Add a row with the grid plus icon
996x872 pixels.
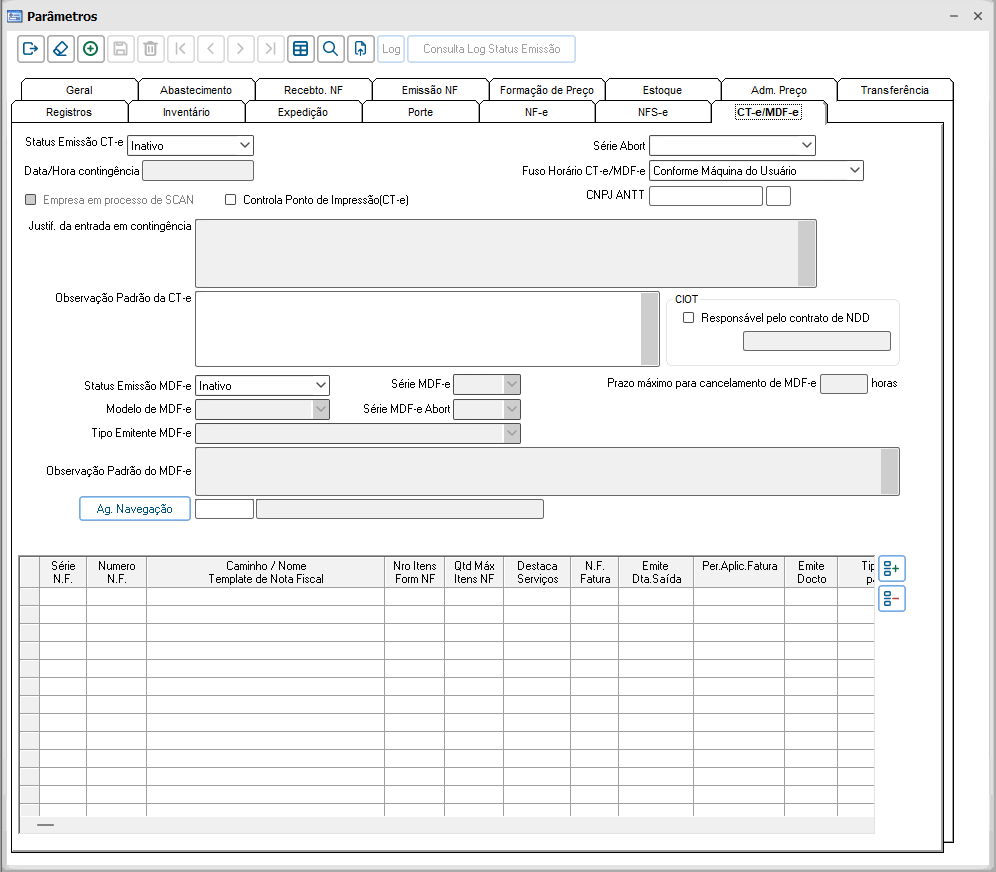[891, 569]
